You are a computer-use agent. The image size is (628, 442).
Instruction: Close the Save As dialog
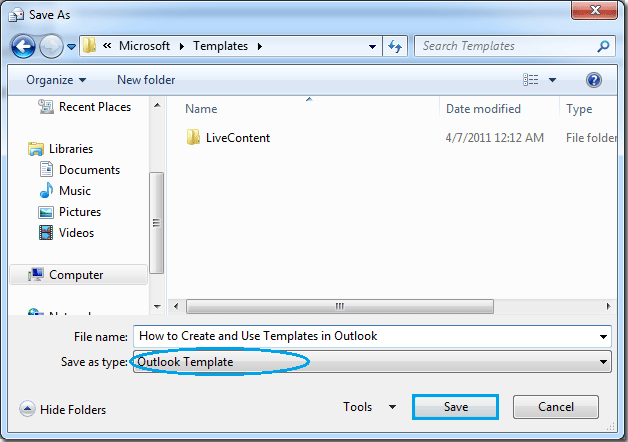coord(594,10)
